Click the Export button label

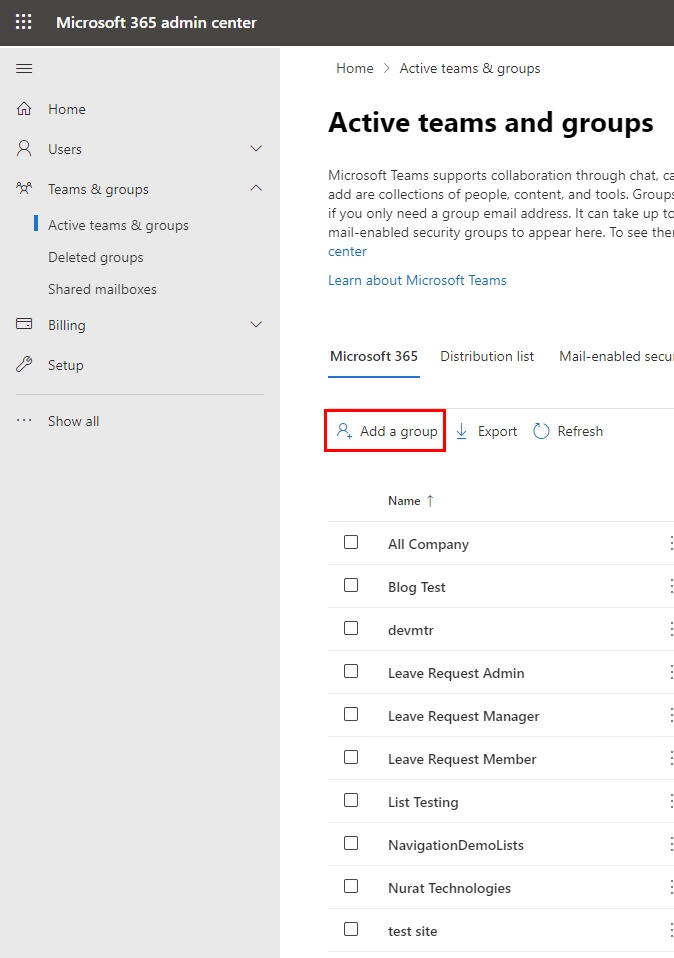tap(497, 431)
